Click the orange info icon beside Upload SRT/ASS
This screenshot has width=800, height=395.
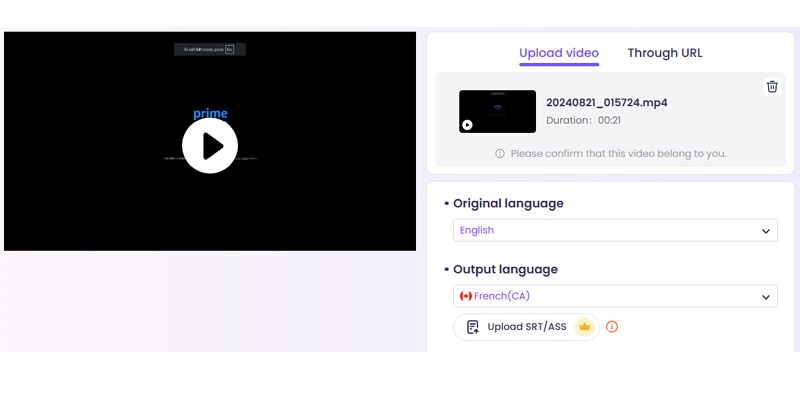pos(612,327)
